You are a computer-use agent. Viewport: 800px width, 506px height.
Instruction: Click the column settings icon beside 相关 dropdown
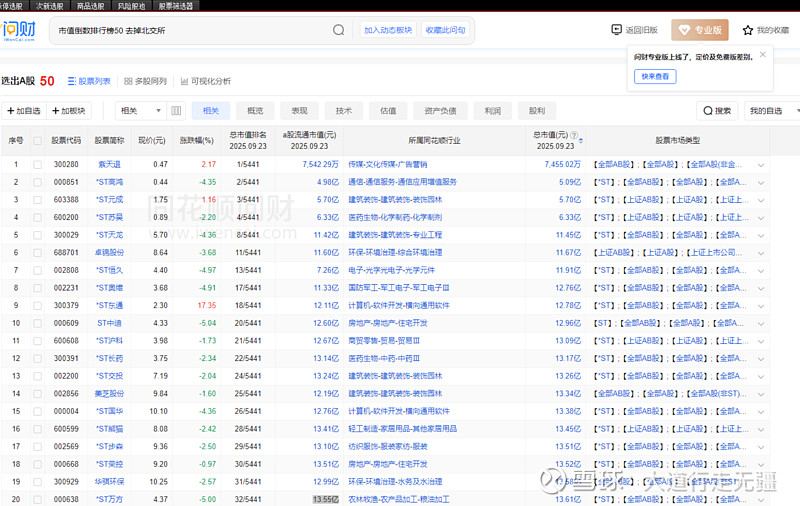[x=177, y=111]
